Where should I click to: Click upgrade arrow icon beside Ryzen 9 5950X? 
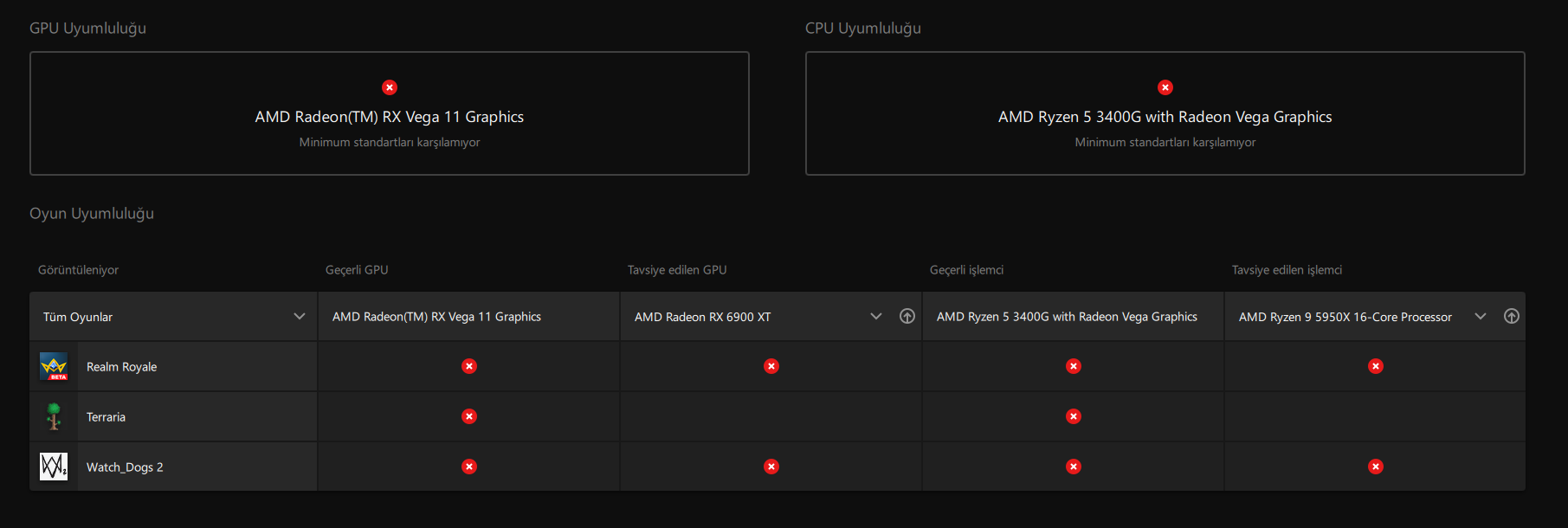pos(1512,317)
